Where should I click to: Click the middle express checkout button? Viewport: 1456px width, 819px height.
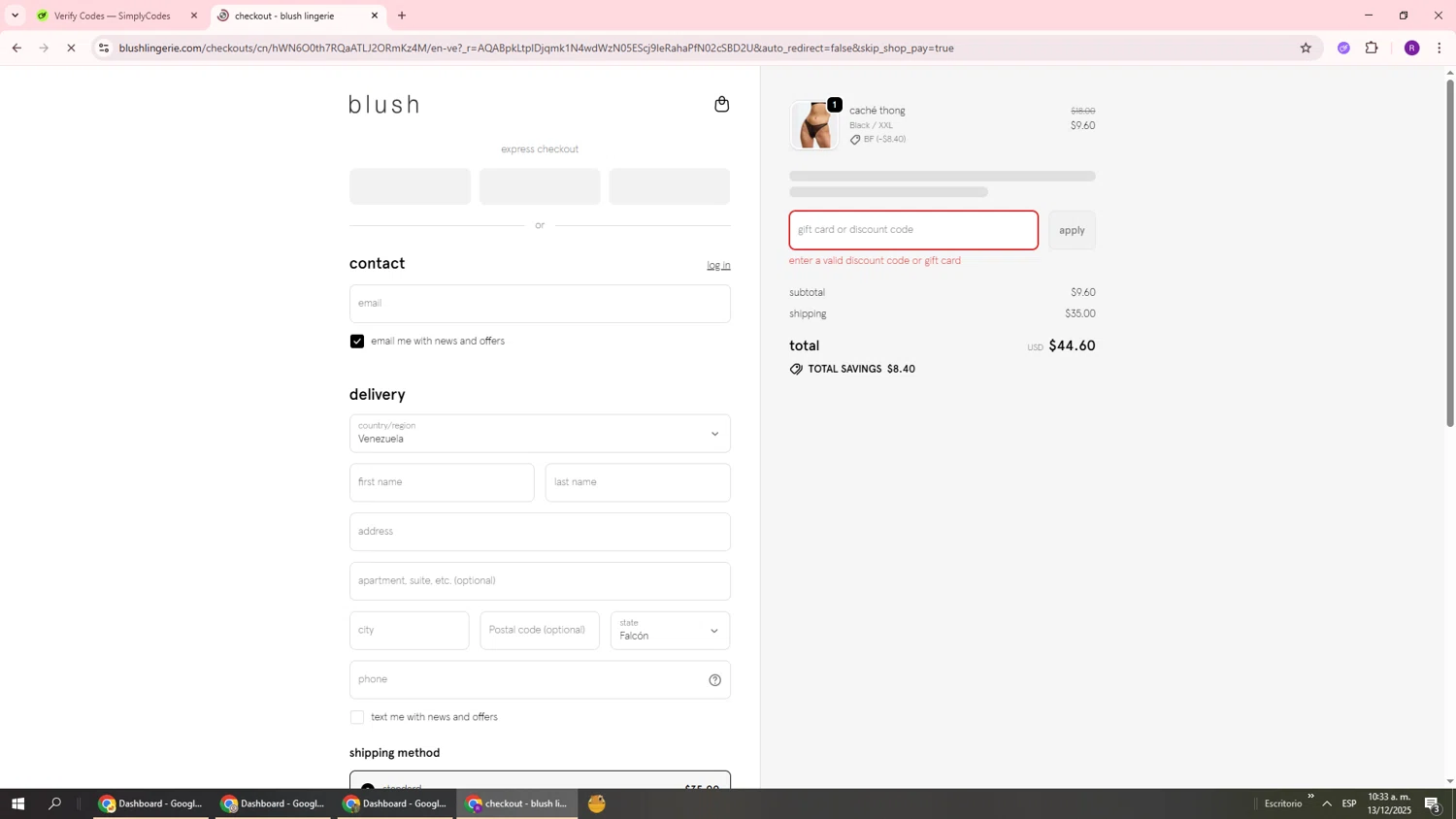point(540,186)
